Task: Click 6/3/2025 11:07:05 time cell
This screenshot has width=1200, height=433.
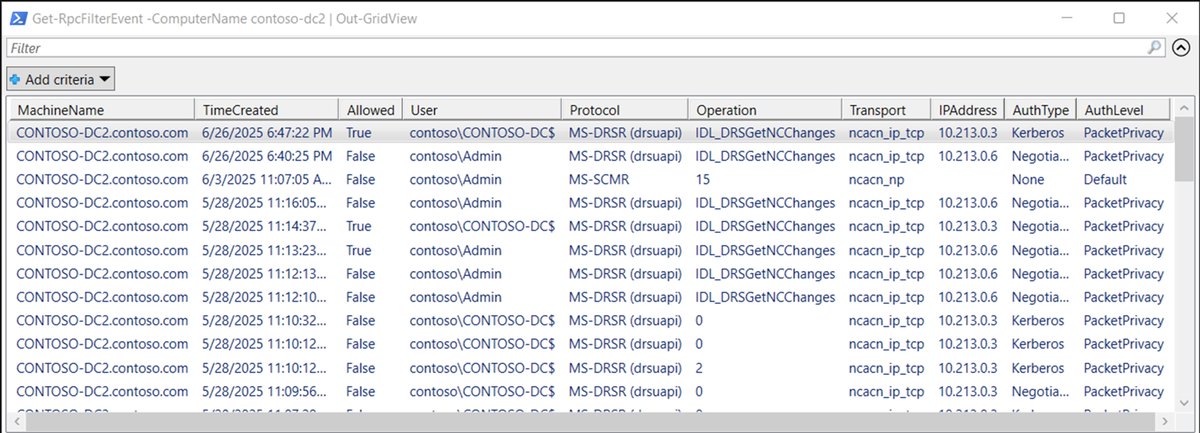Action: [266, 180]
